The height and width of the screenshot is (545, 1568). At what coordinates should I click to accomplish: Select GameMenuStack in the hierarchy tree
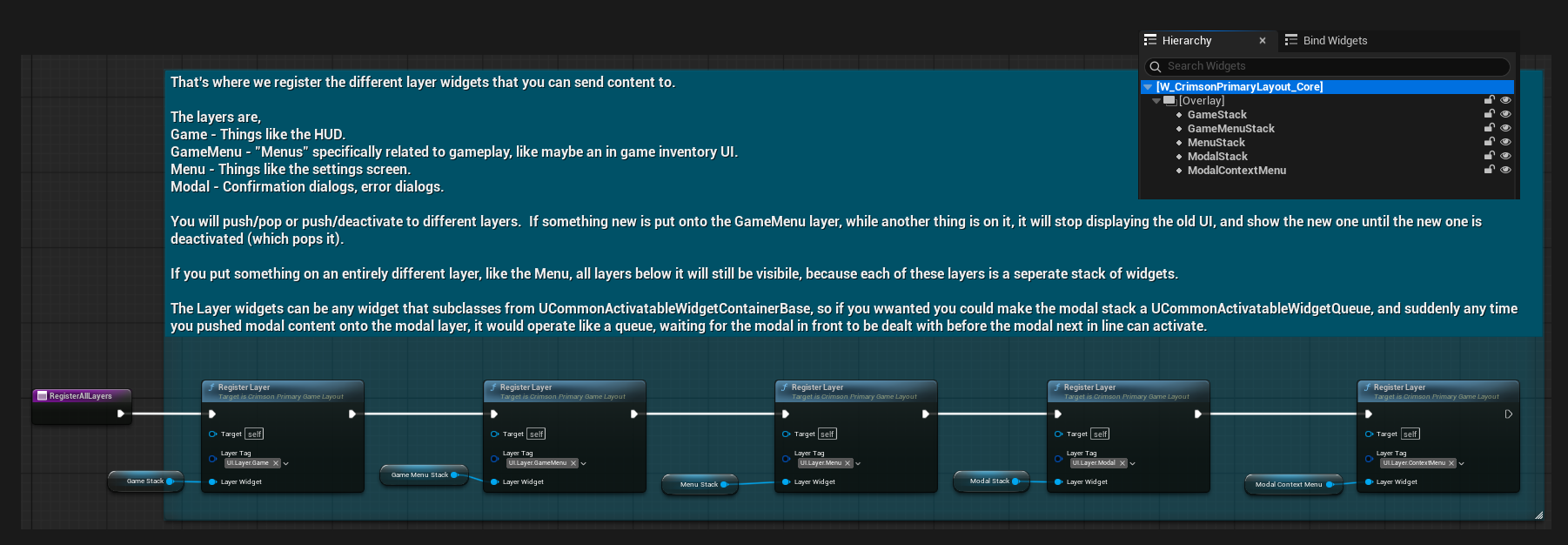tap(1230, 129)
